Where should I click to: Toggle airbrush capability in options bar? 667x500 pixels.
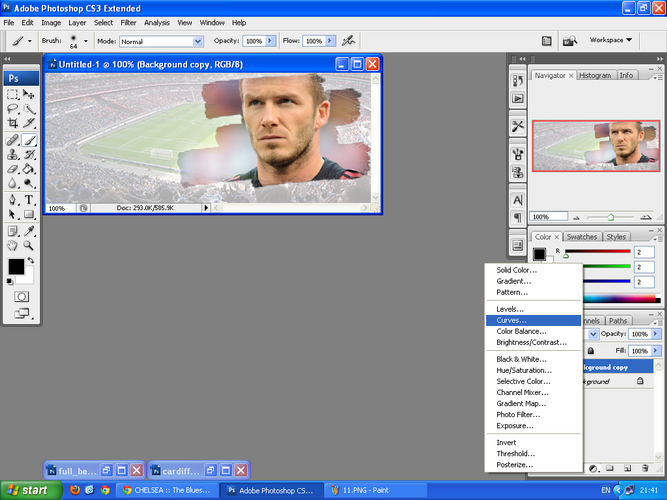tap(349, 41)
